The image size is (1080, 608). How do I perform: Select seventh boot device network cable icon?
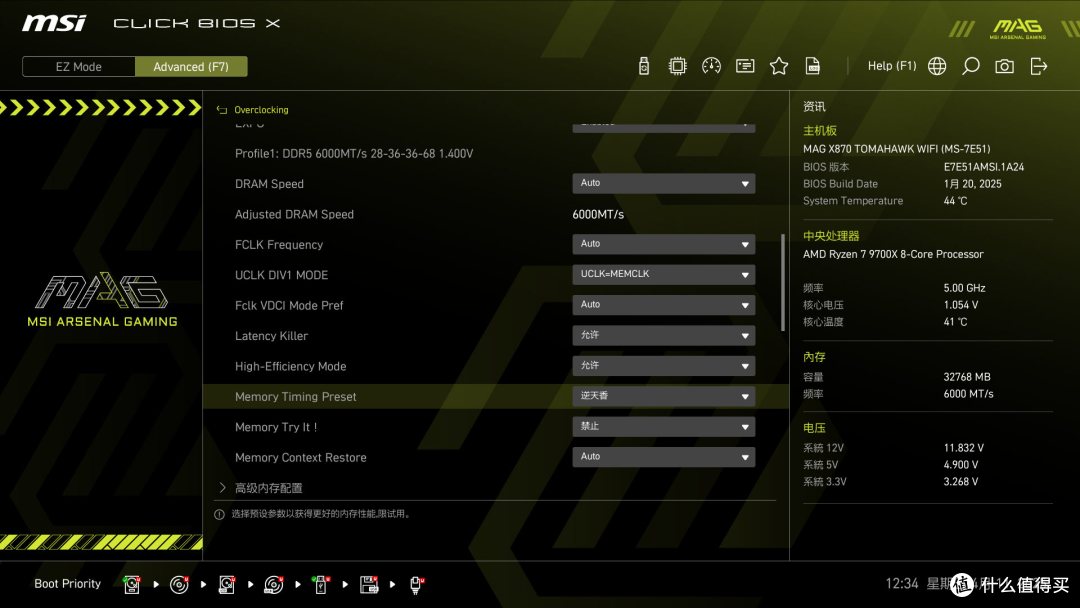point(416,585)
